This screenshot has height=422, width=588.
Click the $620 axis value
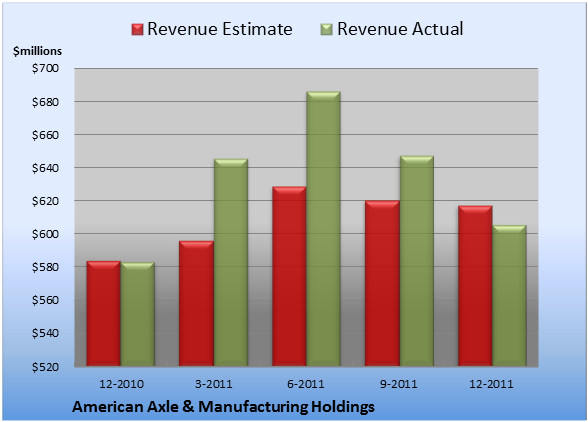45,201
